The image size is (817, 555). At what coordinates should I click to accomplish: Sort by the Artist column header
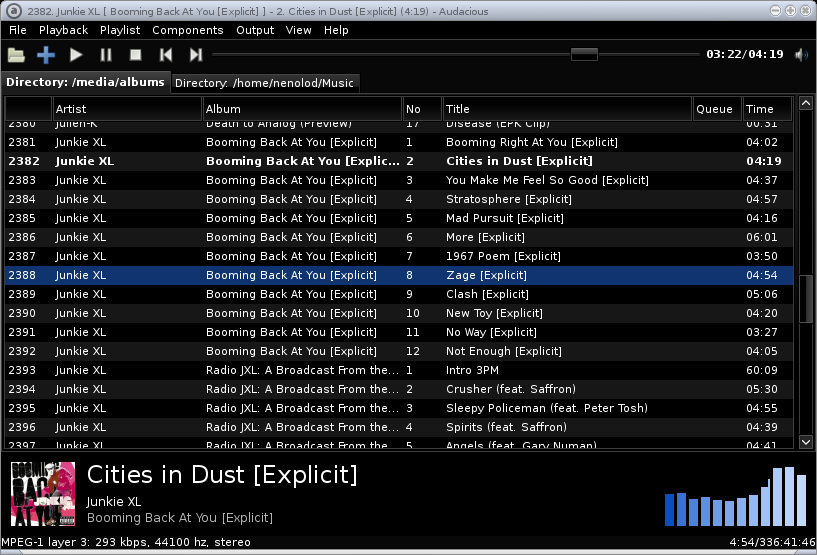[x=127, y=109]
